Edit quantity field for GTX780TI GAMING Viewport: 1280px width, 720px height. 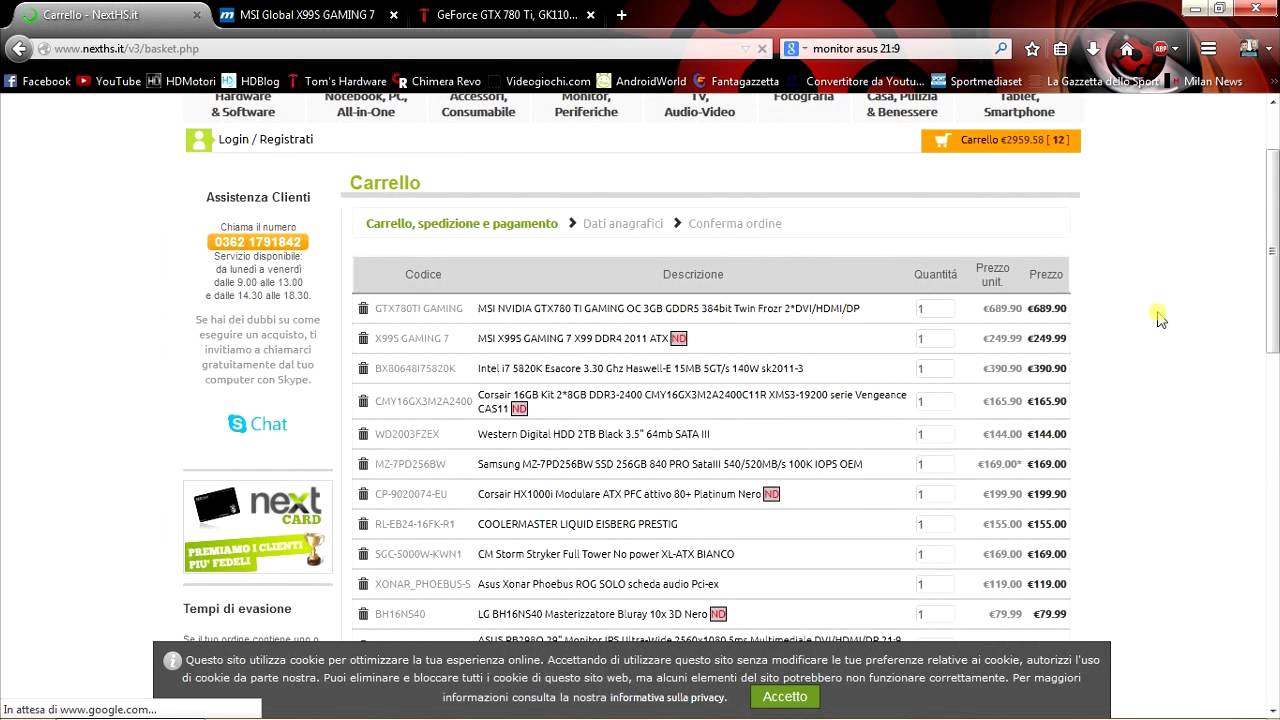click(935, 309)
